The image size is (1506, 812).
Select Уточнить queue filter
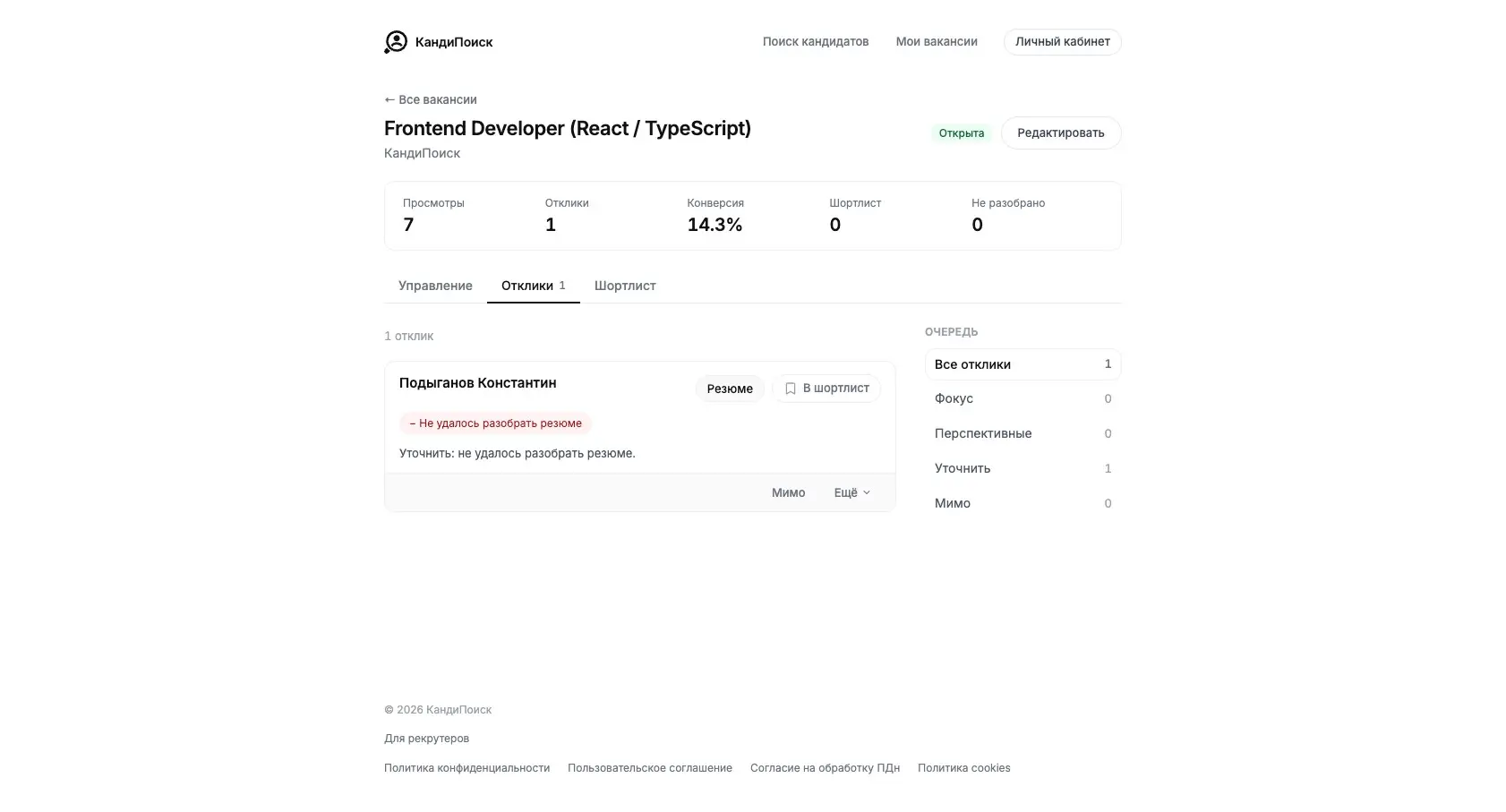(1023, 468)
